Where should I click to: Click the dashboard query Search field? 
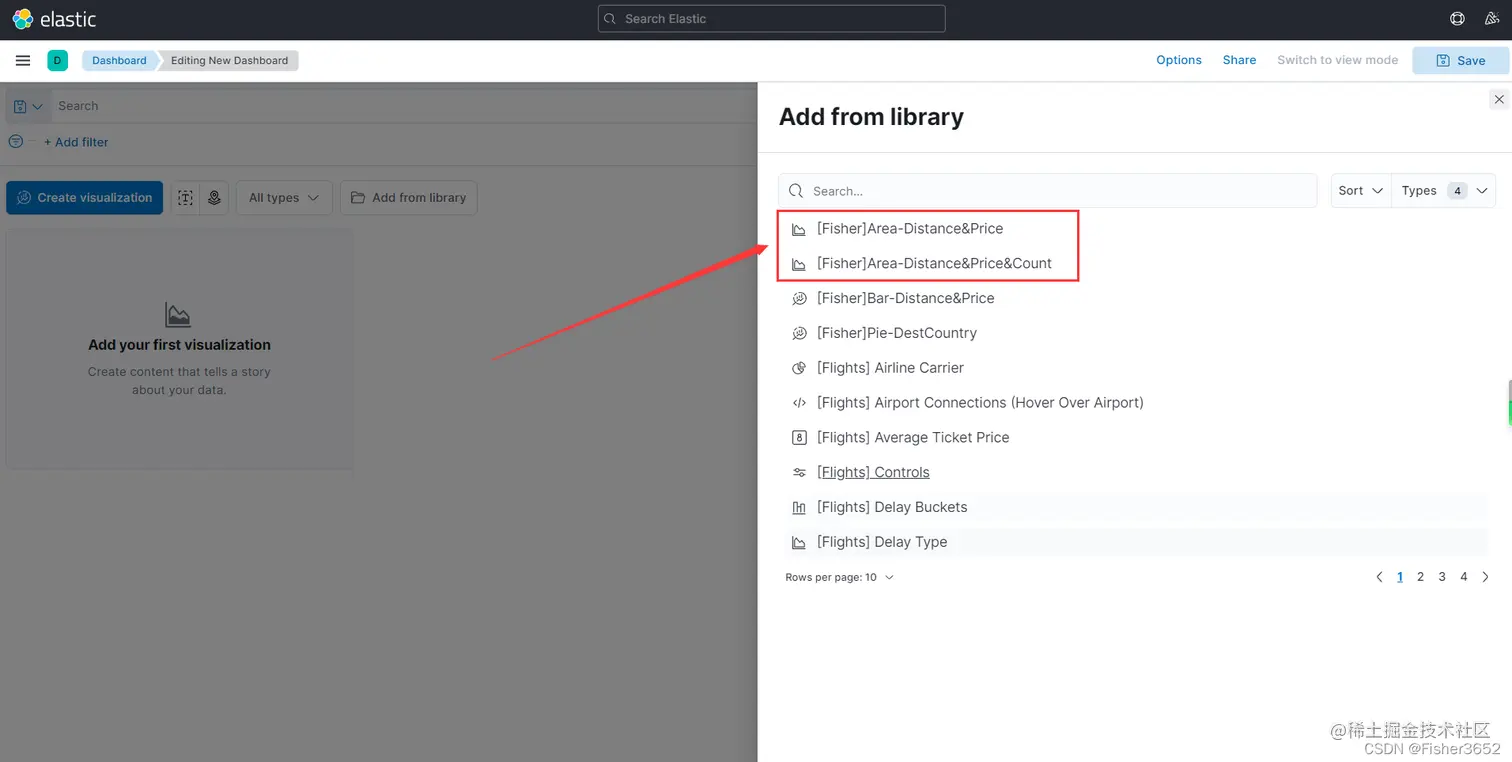tap(403, 106)
